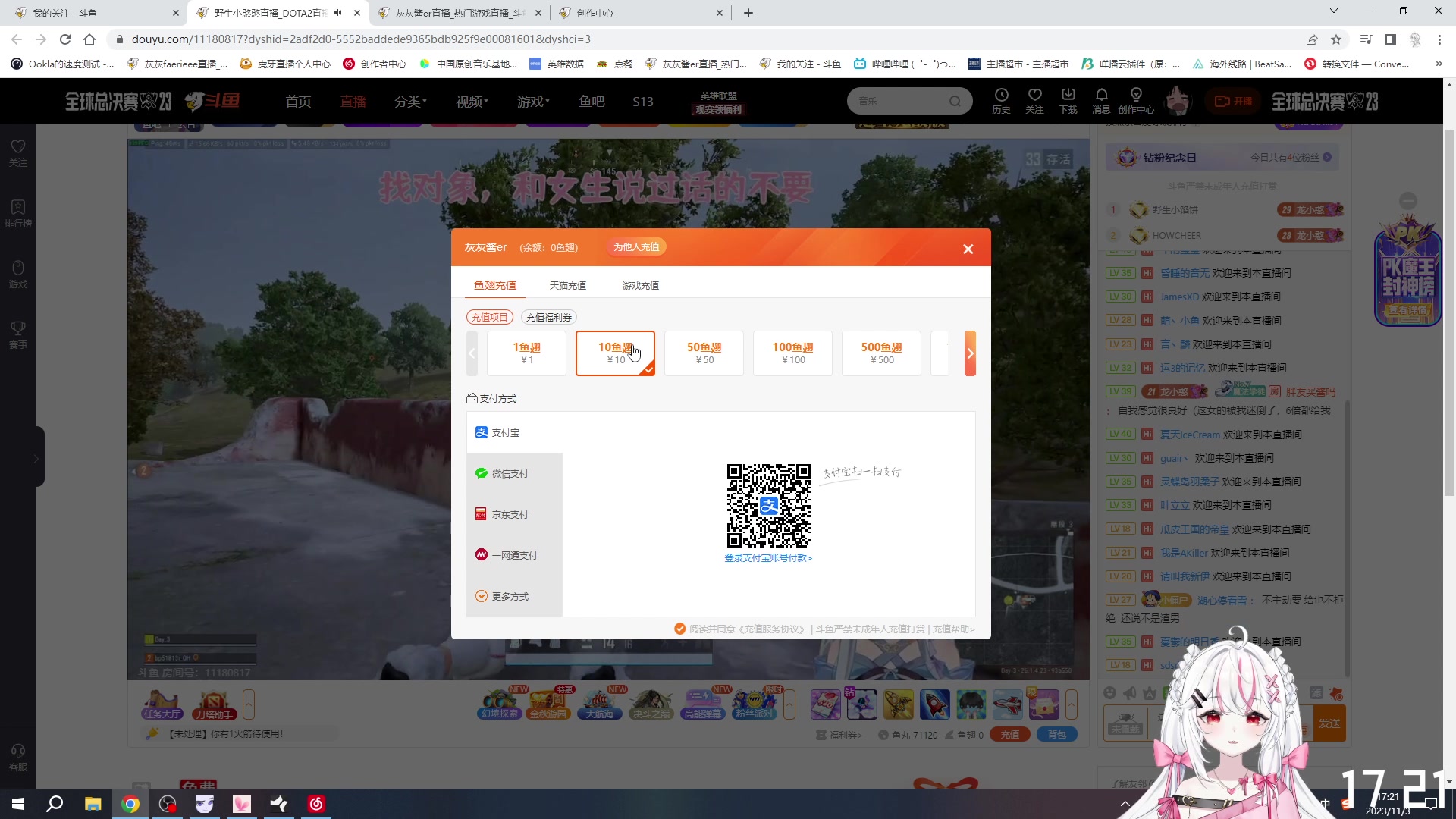
Task: Click 为他人充值 button
Action: (635, 247)
